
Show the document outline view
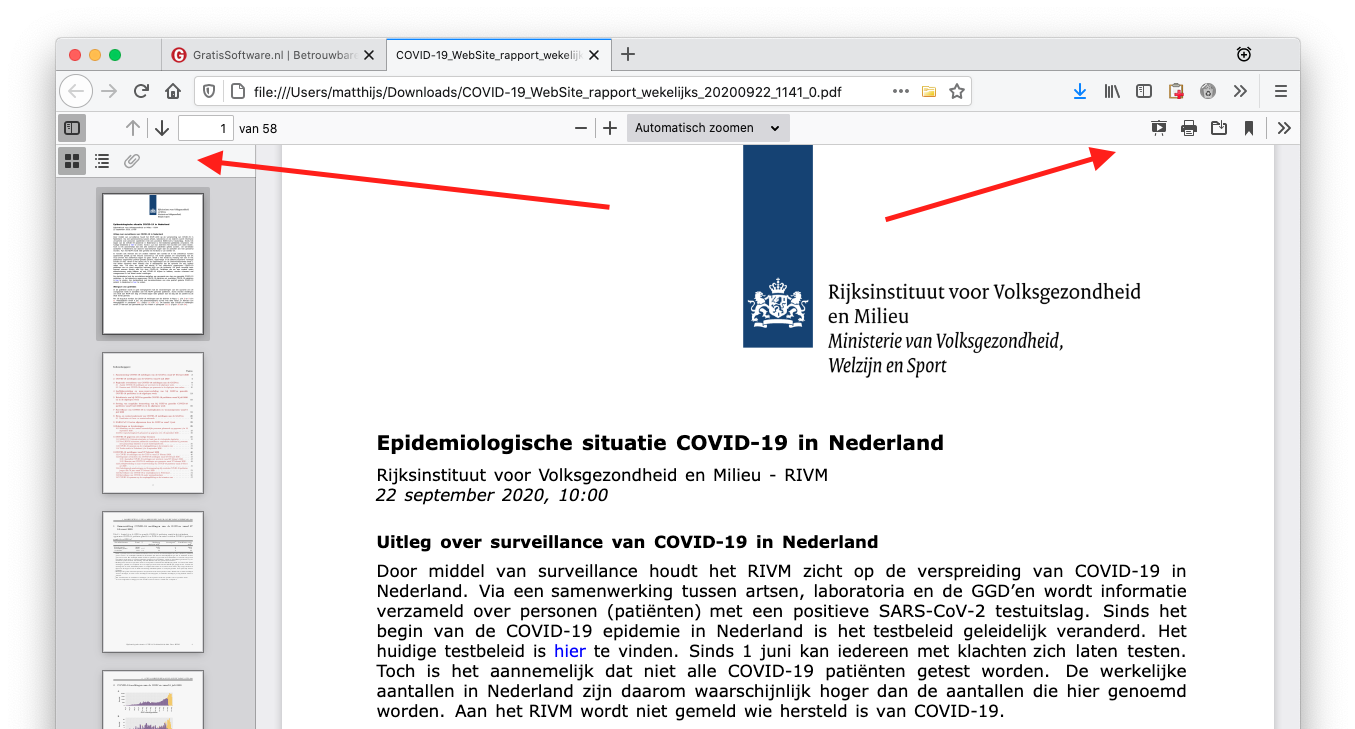102,160
